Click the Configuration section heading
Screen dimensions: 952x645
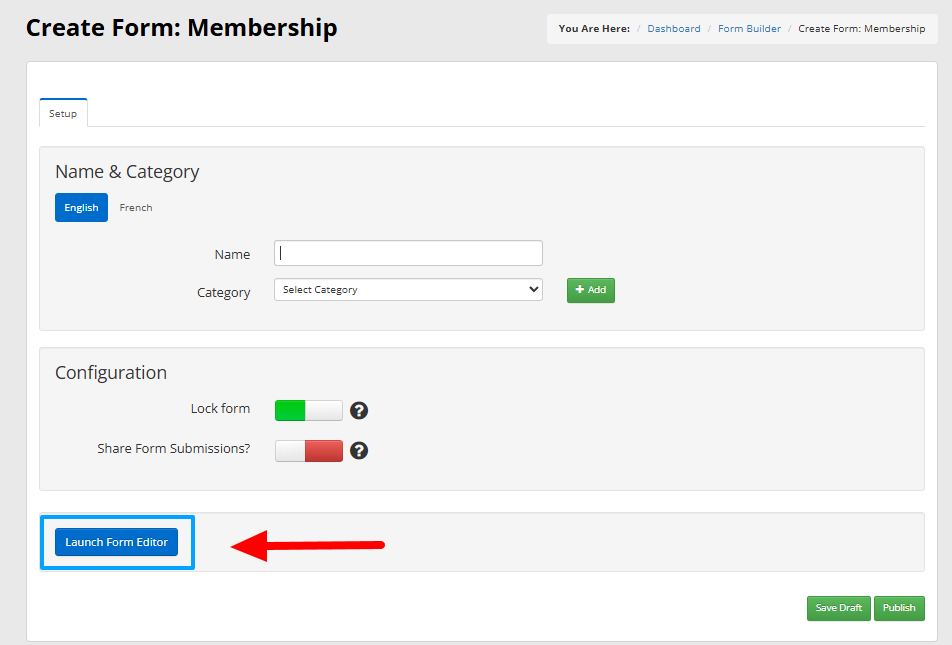click(x=111, y=372)
